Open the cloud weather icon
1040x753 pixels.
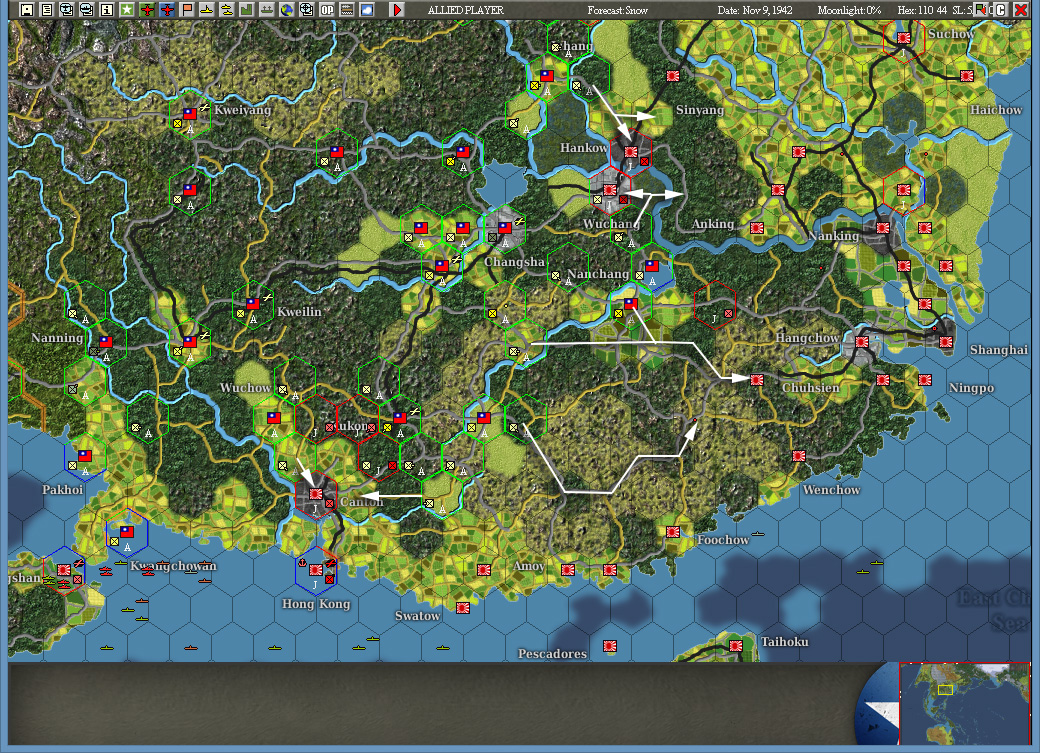pyautogui.click(x=367, y=9)
